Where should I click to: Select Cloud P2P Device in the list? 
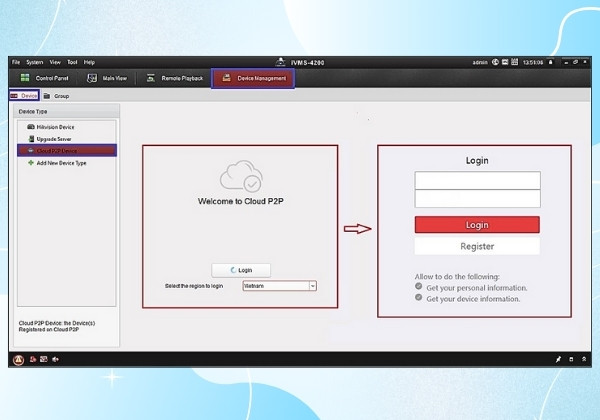[x=67, y=151]
